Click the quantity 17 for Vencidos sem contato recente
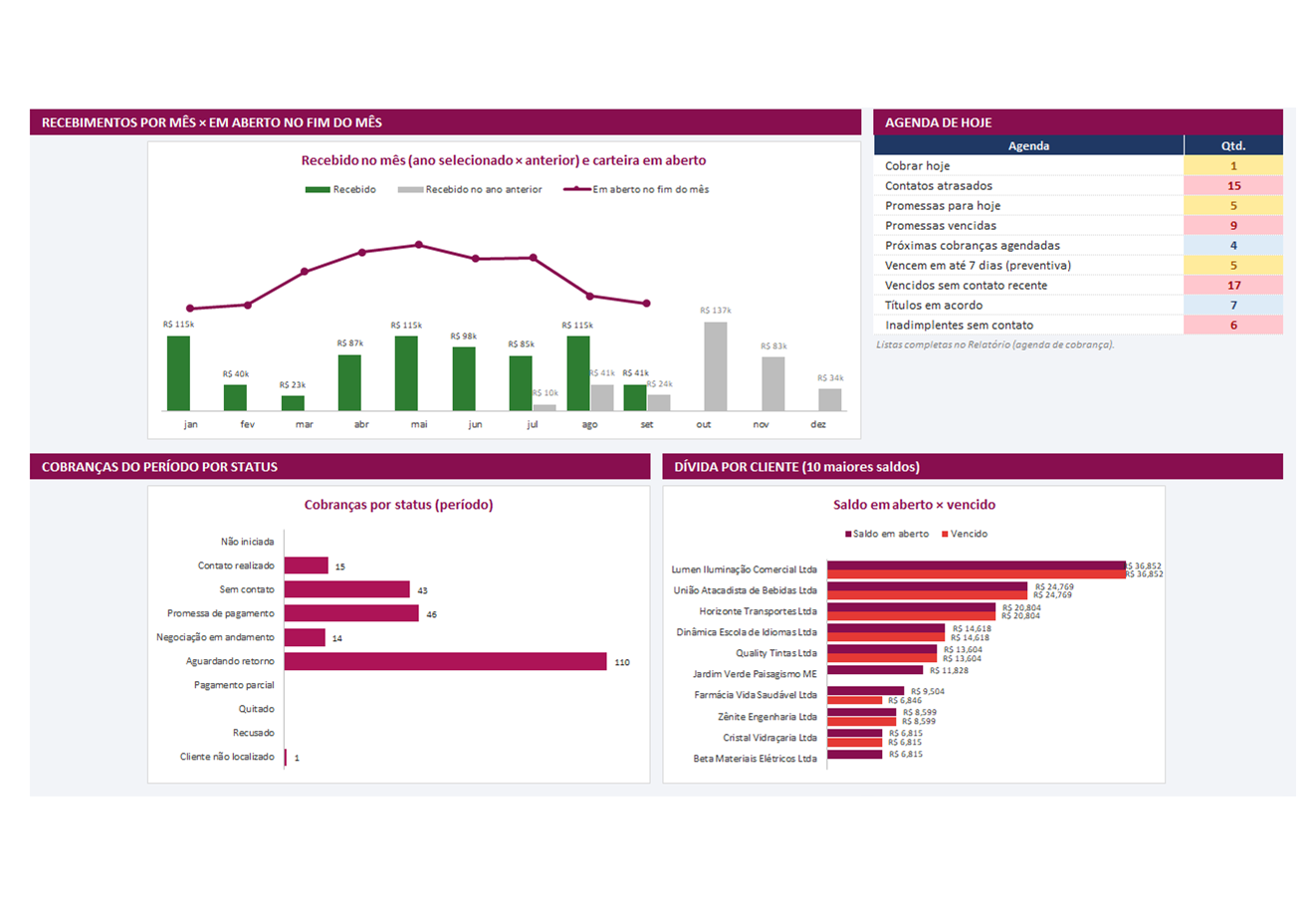 pyautogui.click(x=1233, y=286)
